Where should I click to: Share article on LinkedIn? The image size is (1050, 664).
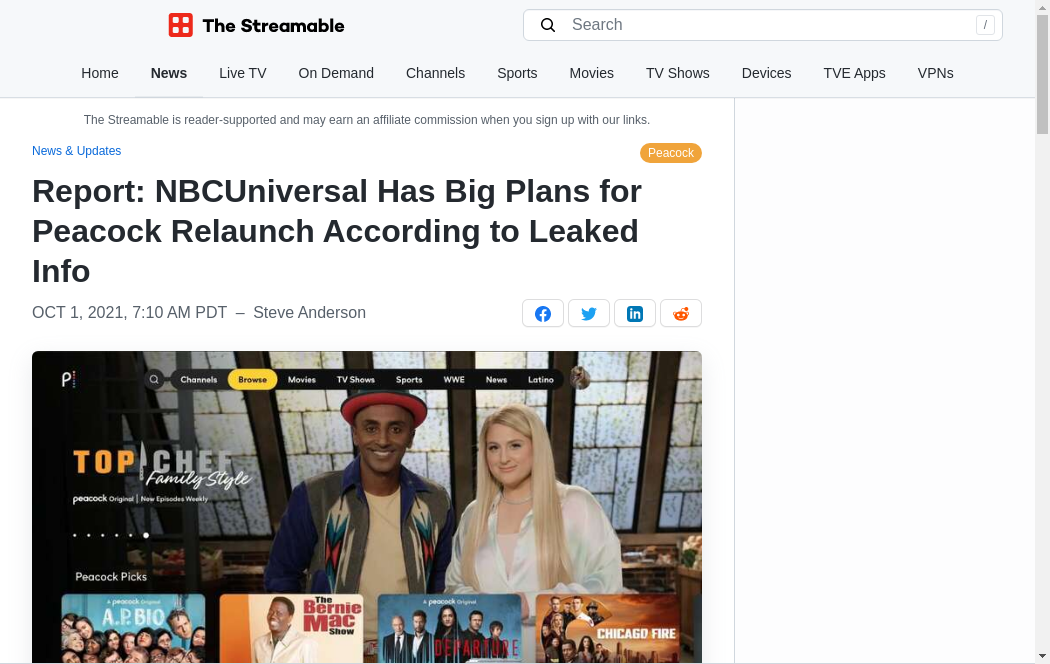pos(635,313)
